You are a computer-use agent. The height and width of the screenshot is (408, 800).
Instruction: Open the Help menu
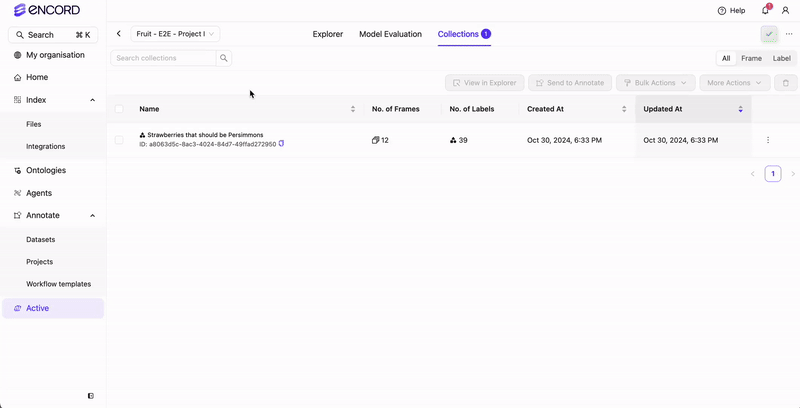coord(731,11)
